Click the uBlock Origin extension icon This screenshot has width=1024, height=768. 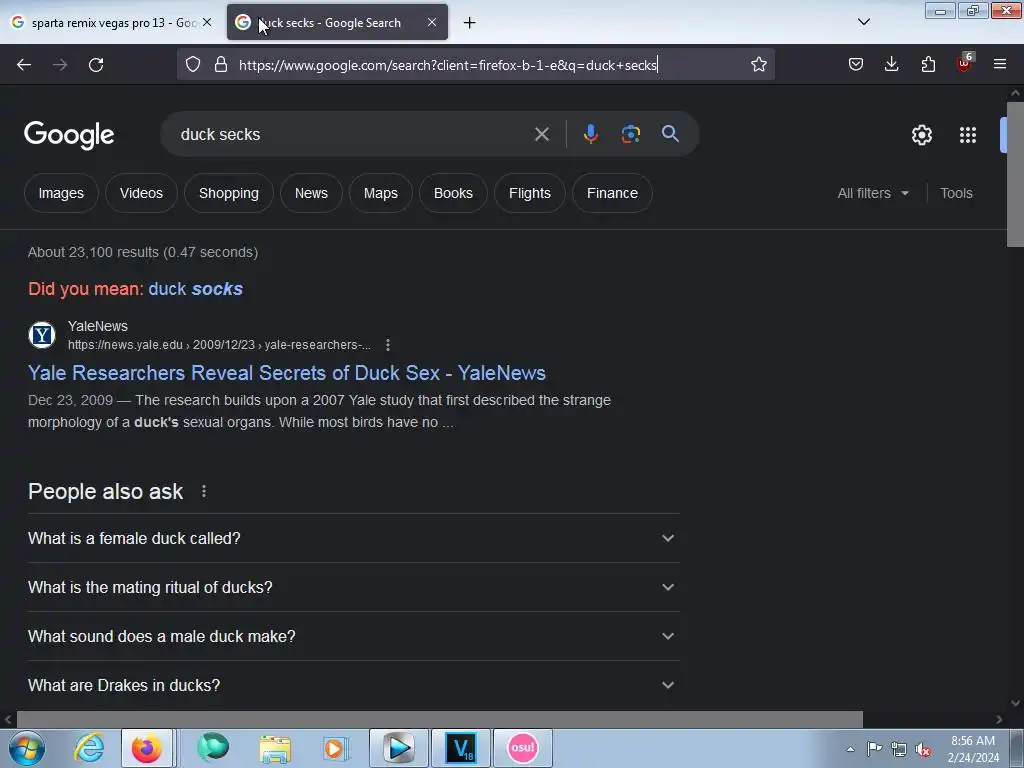965,63
